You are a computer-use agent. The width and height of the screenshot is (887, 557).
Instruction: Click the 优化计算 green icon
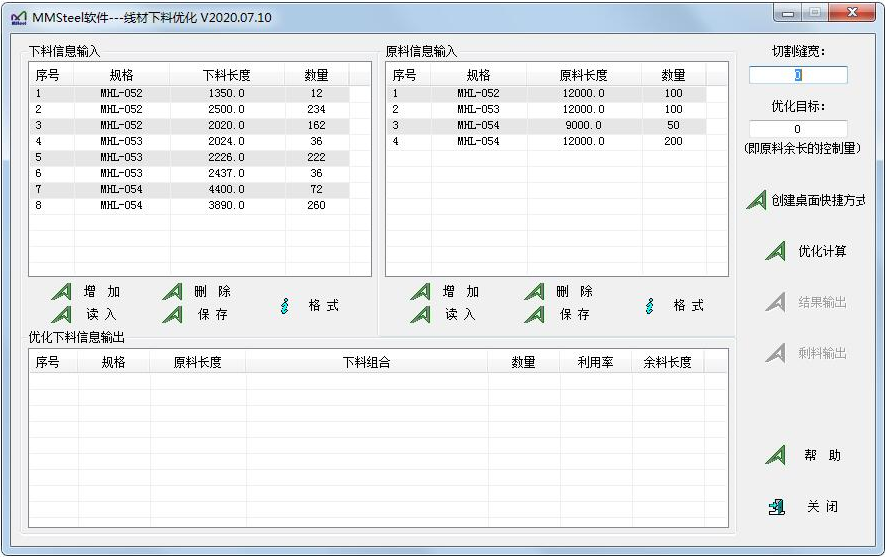click(776, 251)
